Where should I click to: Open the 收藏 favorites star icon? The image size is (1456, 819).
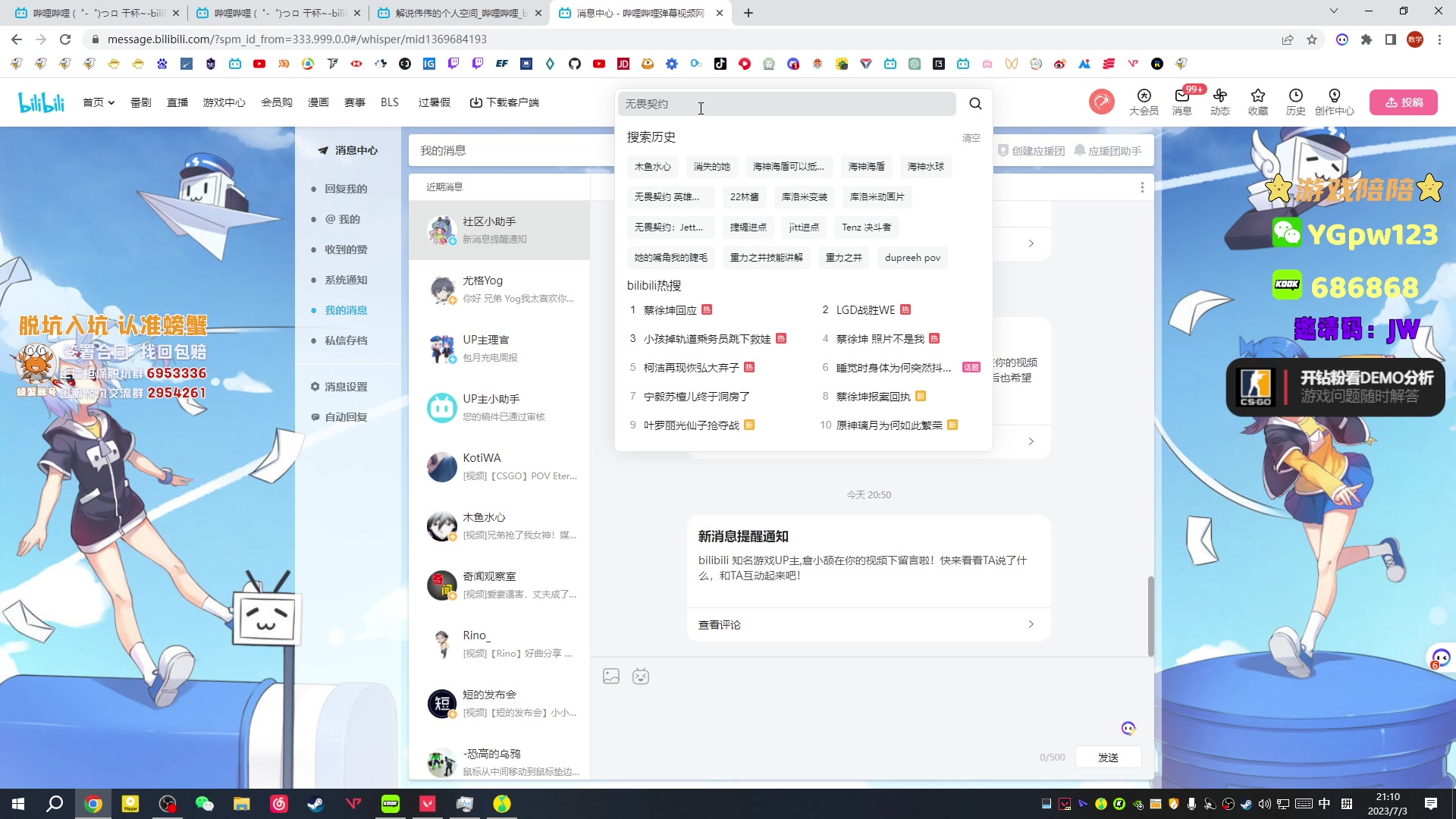[1257, 102]
